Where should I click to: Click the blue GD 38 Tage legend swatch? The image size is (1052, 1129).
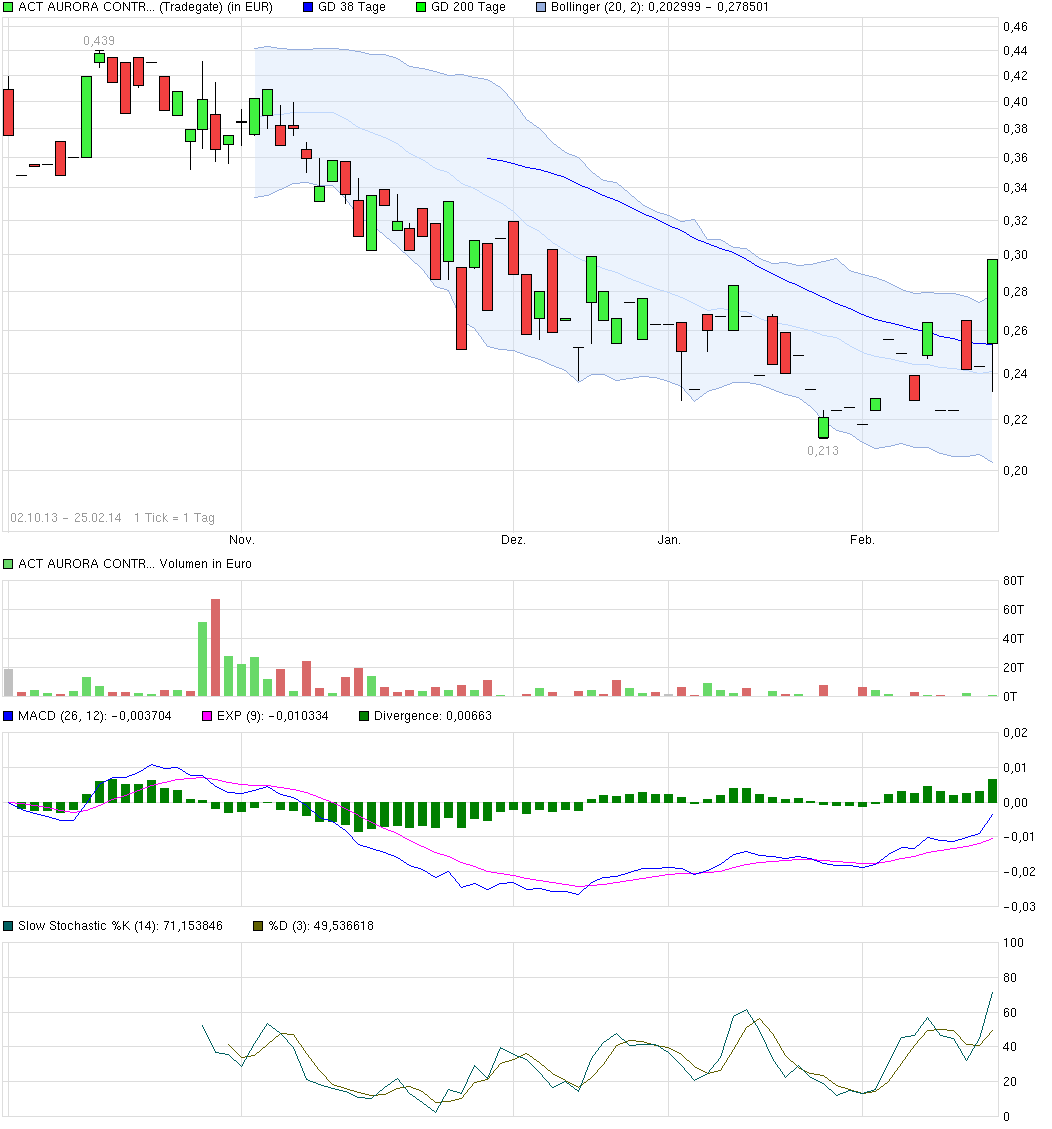(308, 7)
